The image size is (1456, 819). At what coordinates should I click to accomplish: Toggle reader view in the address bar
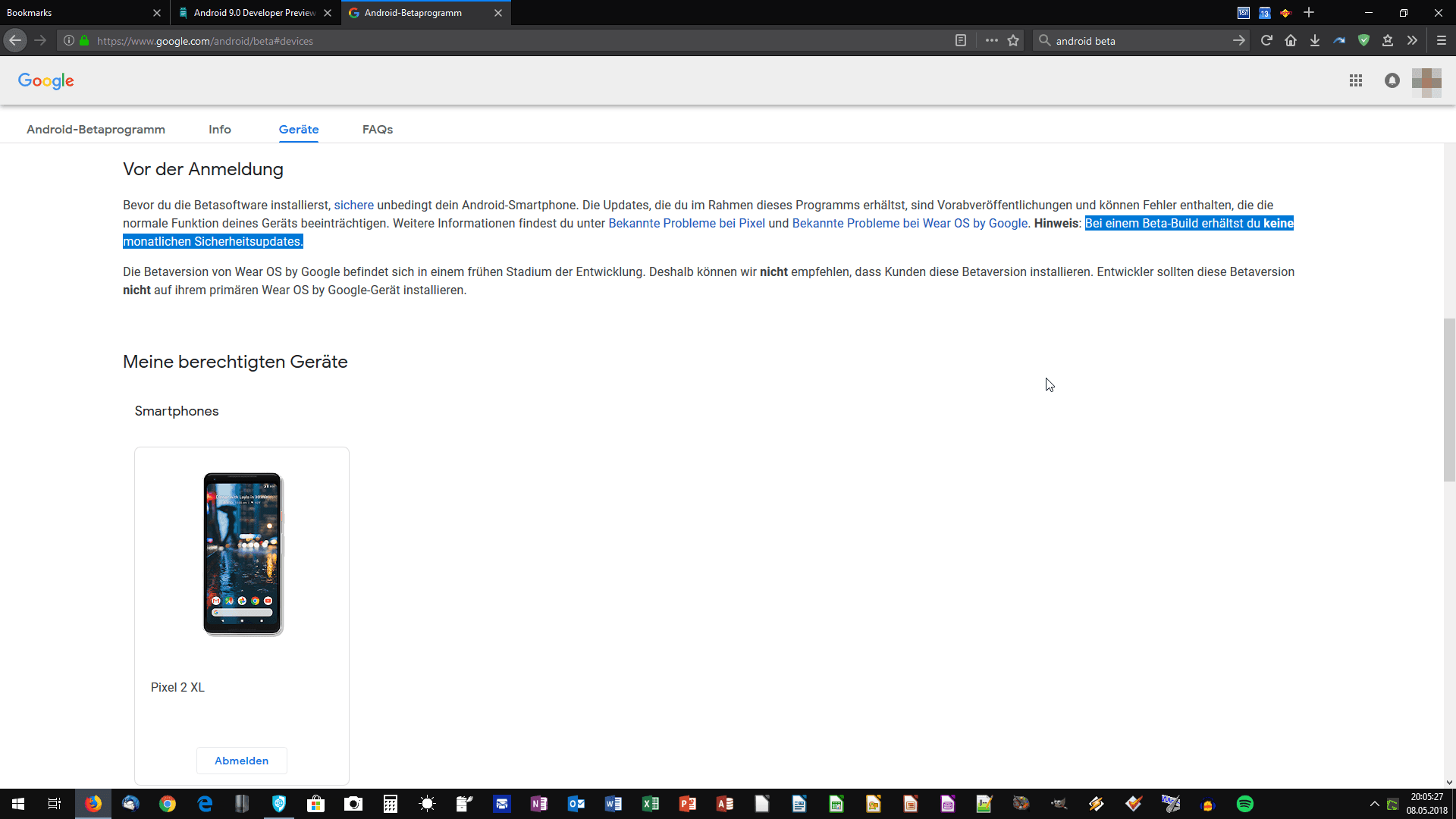(960, 41)
